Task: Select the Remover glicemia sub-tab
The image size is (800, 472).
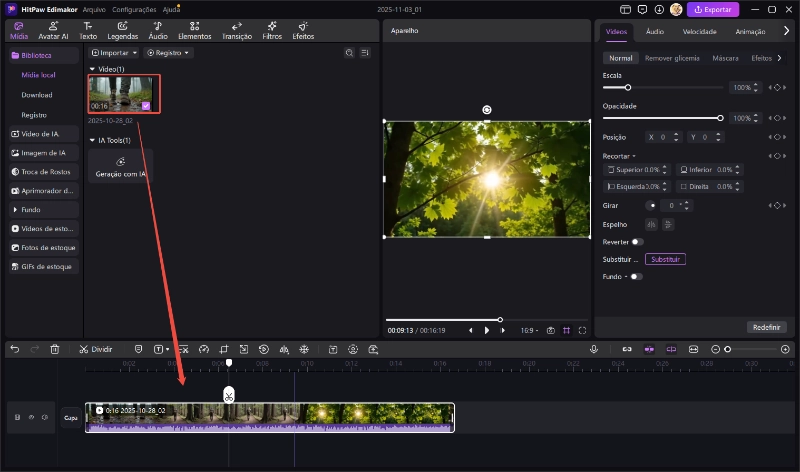Action: (672, 58)
